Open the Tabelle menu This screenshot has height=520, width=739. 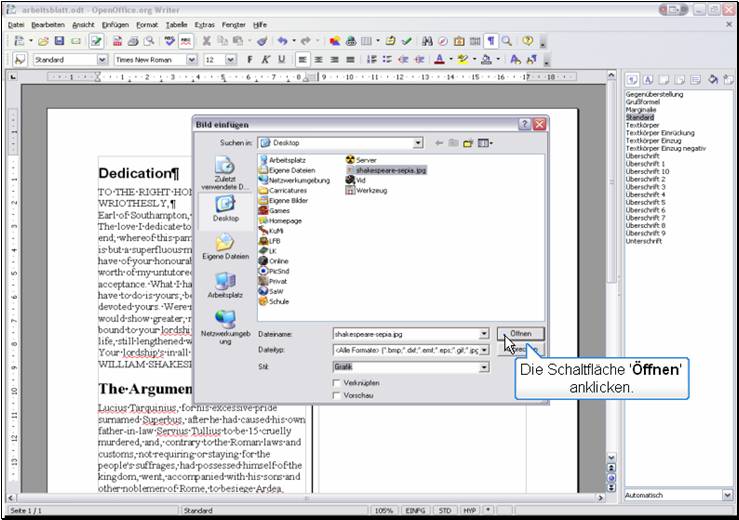click(176, 24)
